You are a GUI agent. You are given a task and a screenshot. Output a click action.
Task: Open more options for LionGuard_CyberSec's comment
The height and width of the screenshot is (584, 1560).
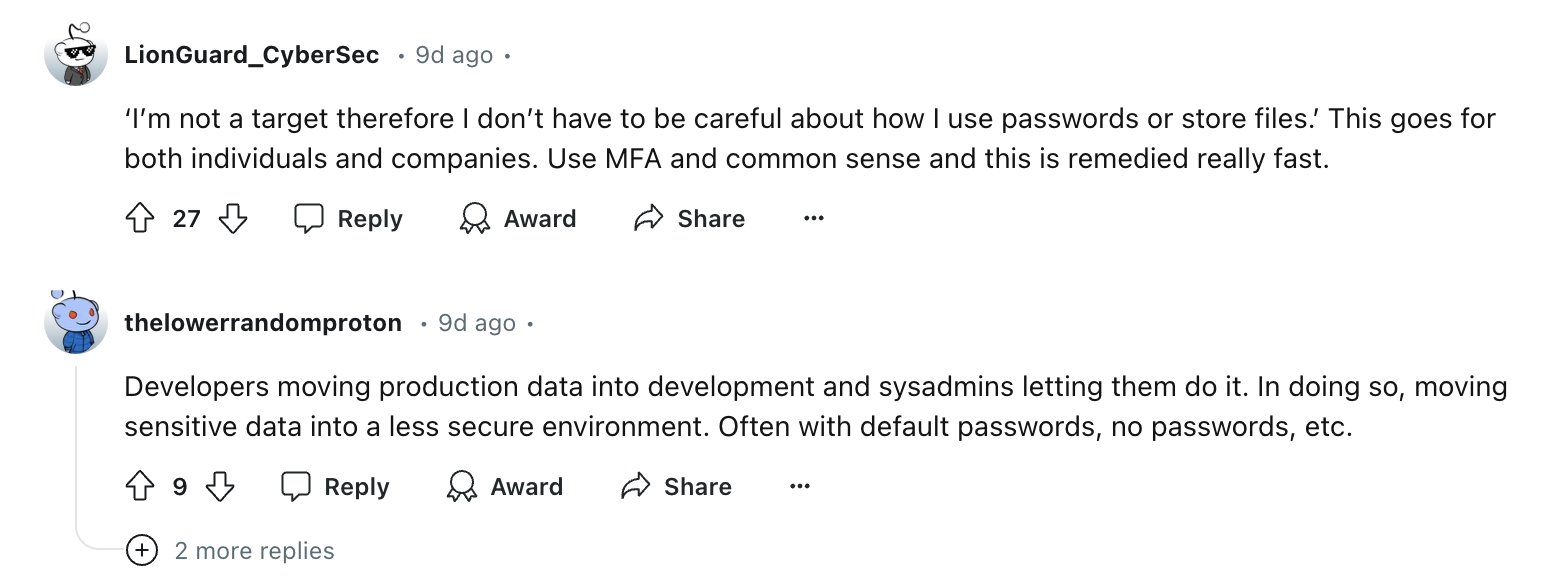[x=814, y=219]
